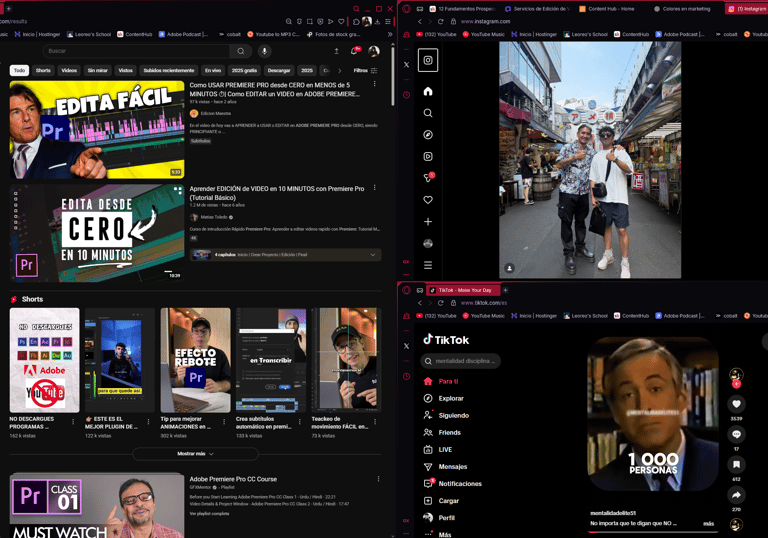Reload the Instagram page

(440, 22)
